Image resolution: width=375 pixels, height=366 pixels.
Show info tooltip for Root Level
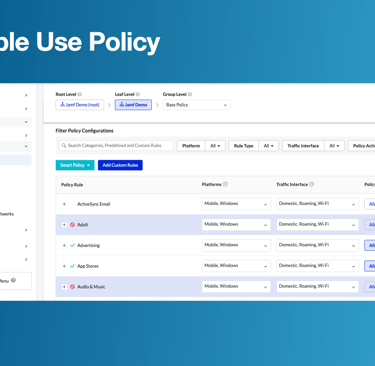coord(80,94)
